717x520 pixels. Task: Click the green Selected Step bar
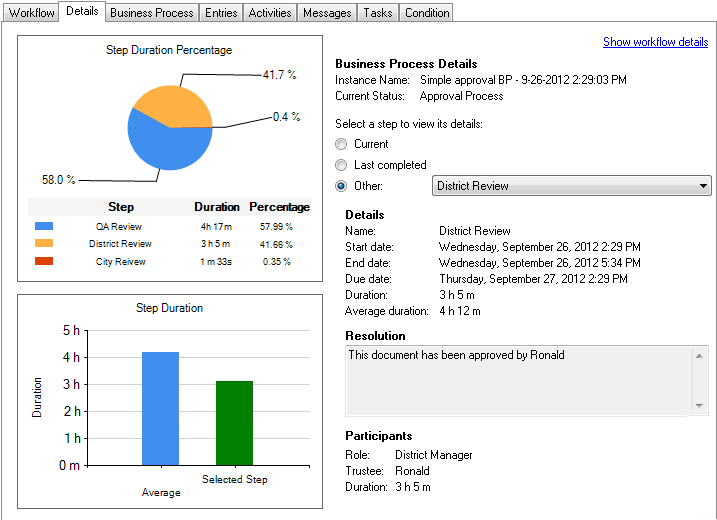[234, 423]
